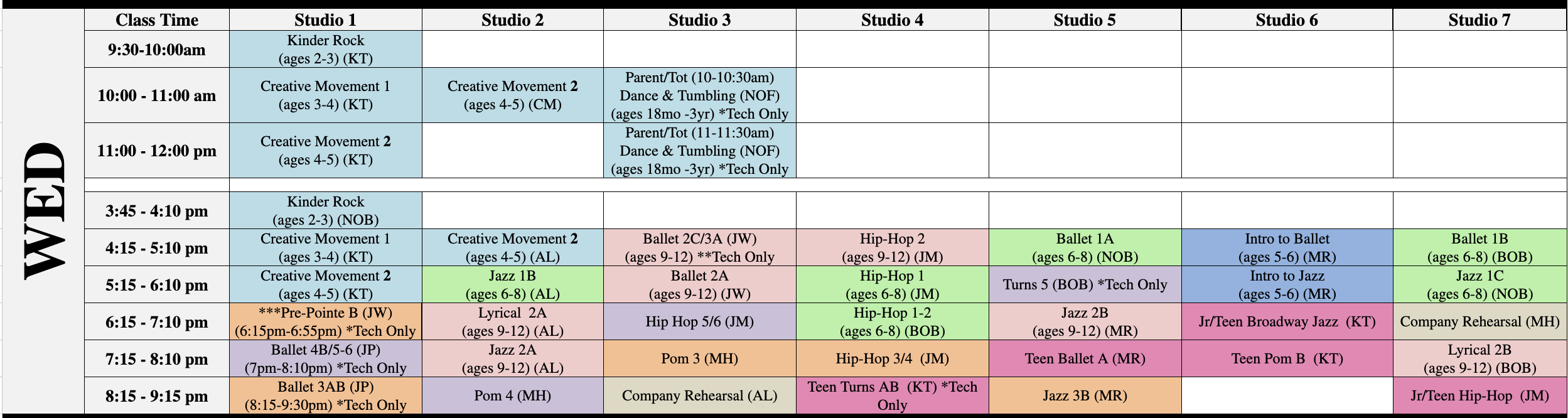The image size is (1568, 418).
Task: Select the Jr/Teen Hip-Hop (JM) cell
Action: tap(1479, 396)
